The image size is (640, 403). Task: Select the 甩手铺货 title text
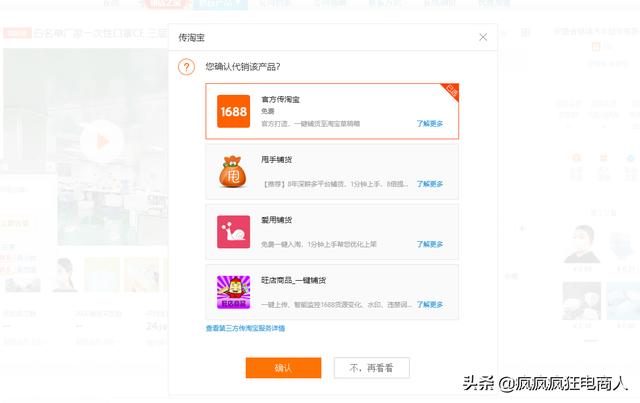pos(276,160)
